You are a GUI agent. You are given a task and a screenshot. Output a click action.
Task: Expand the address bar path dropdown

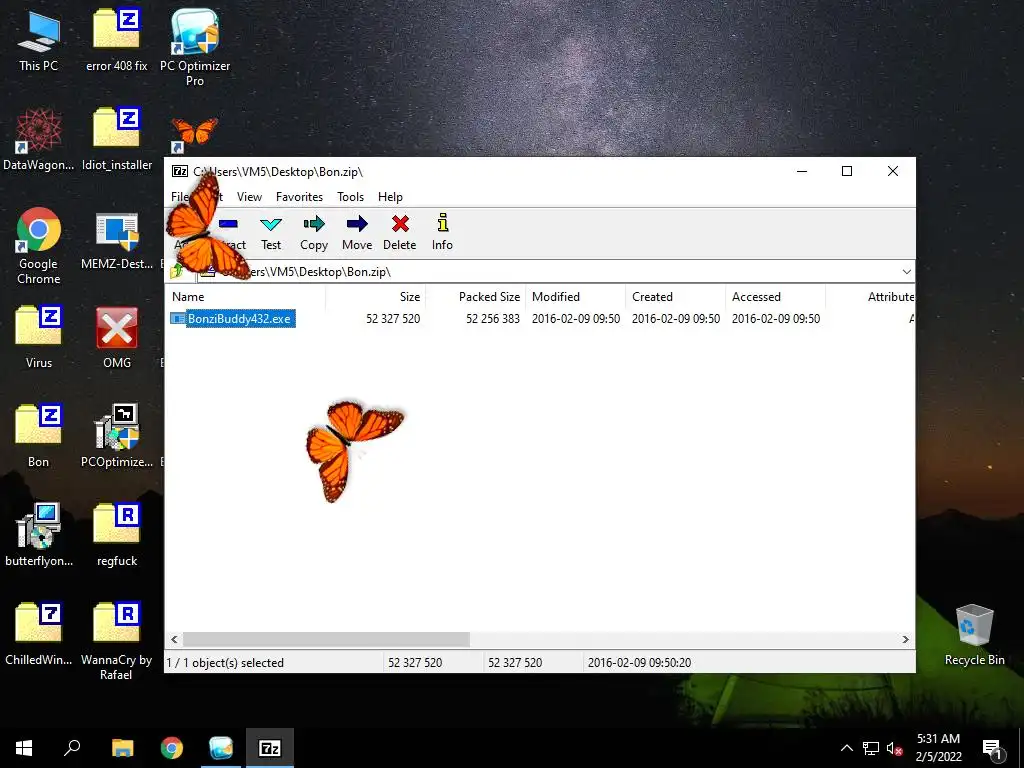coord(906,272)
